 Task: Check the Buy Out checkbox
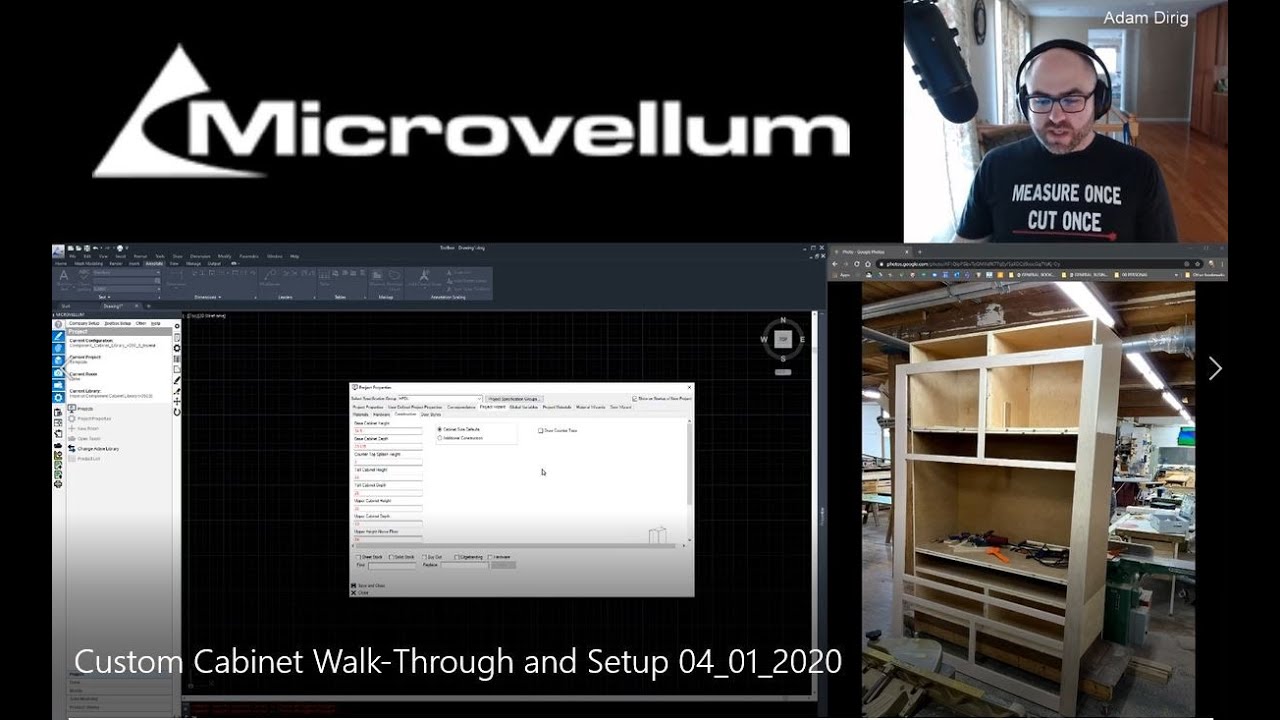click(x=424, y=557)
